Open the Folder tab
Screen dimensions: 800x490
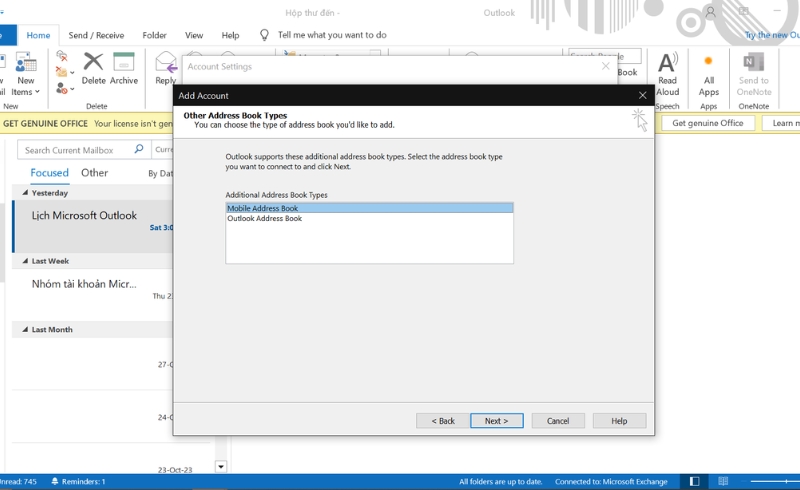[x=154, y=35]
